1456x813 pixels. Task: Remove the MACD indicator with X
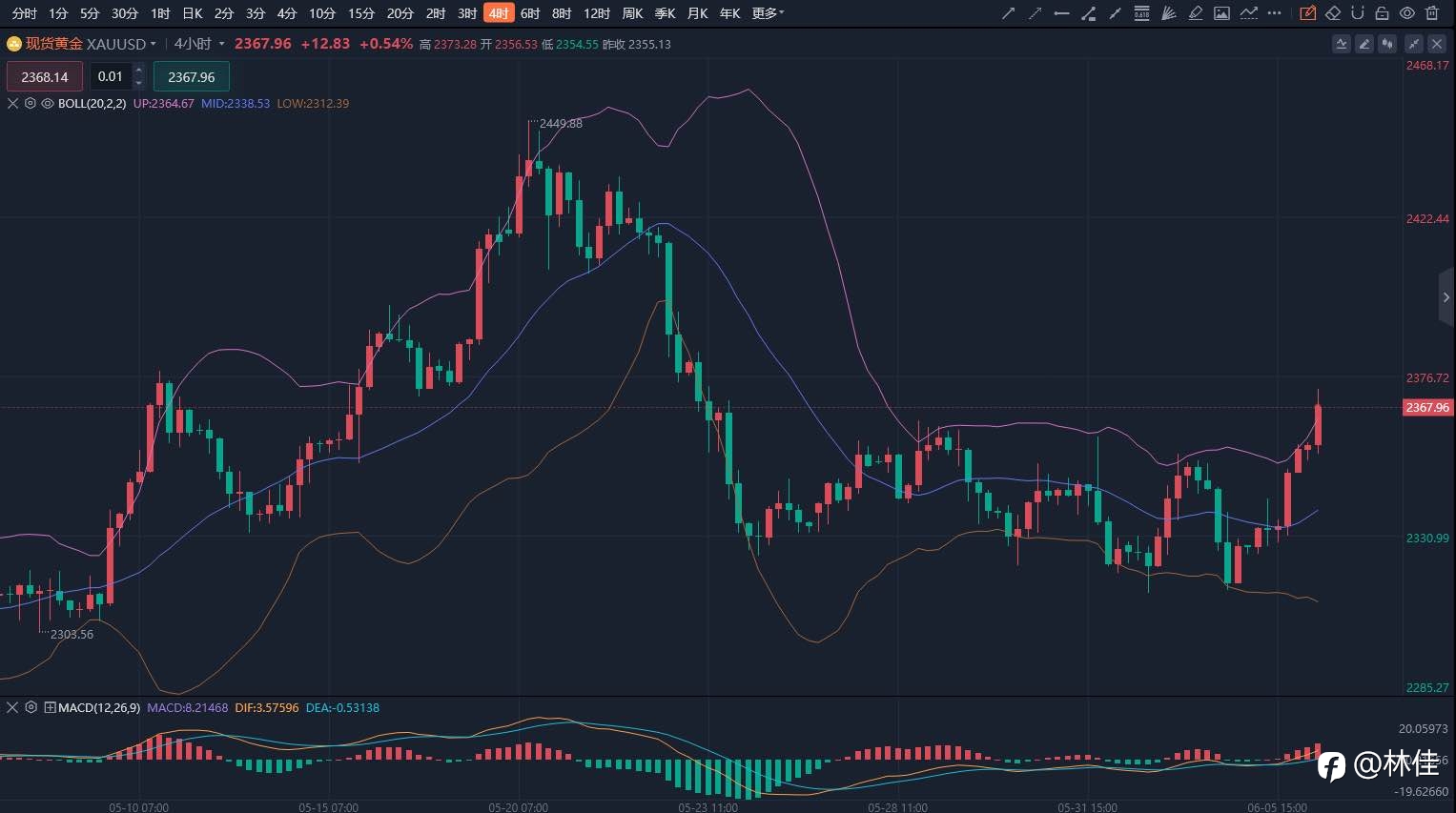[x=13, y=707]
